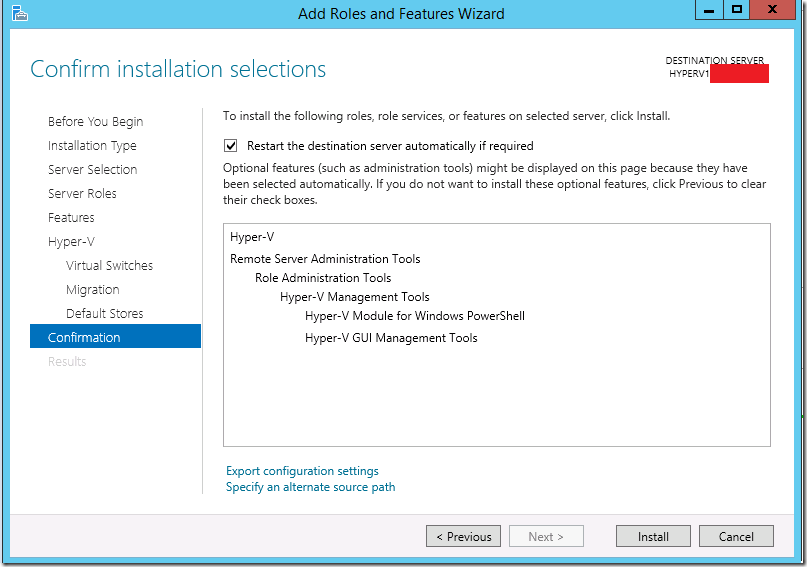The image size is (807, 567).
Task: Cancel the wizard
Action: tap(736, 536)
